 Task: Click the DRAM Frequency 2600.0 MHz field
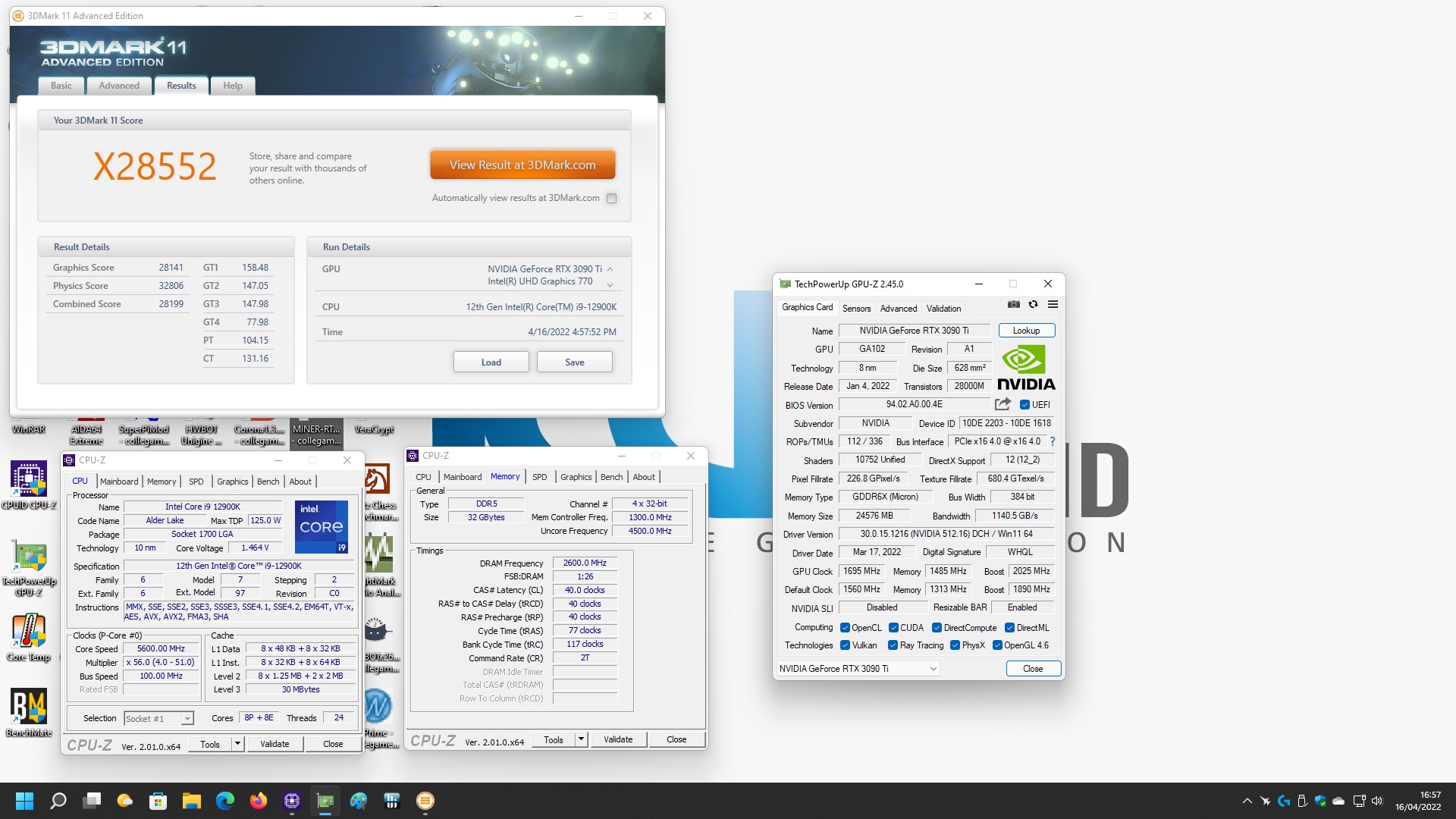pos(585,563)
